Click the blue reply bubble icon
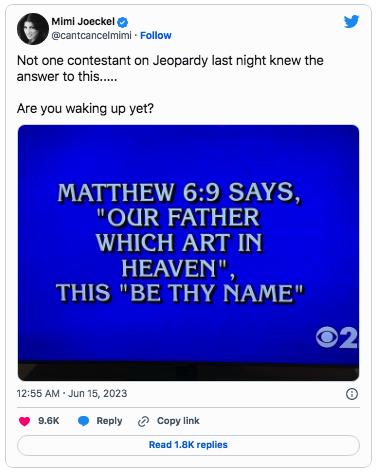This screenshot has height=473, width=377. (83, 421)
